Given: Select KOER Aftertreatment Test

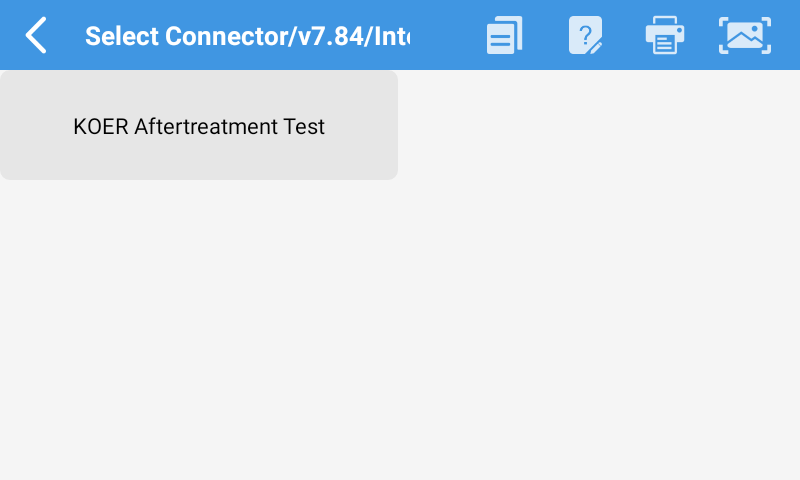Looking at the screenshot, I should click(x=199, y=126).
